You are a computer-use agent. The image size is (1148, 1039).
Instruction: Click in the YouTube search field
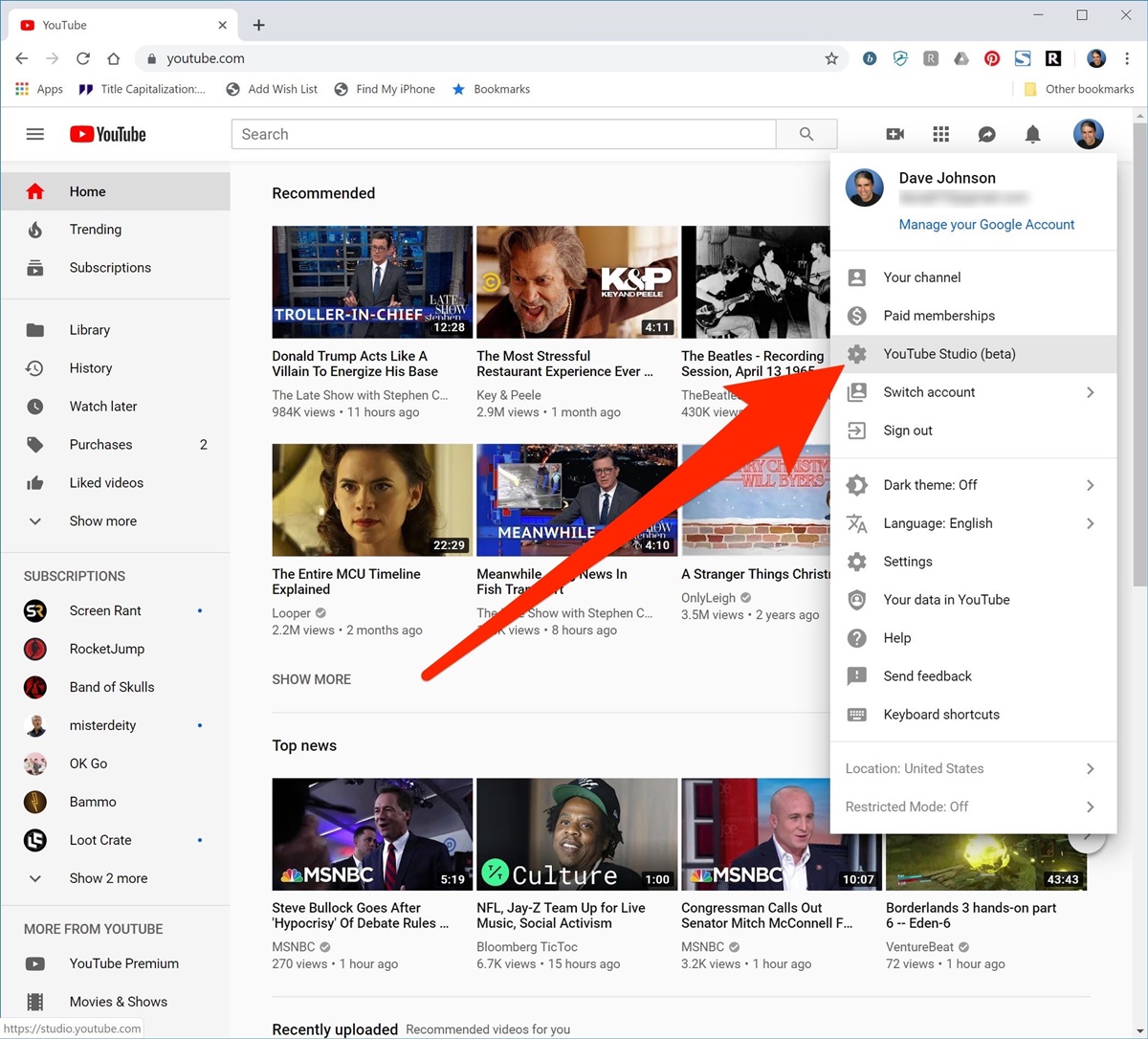[x=503, y=135]
